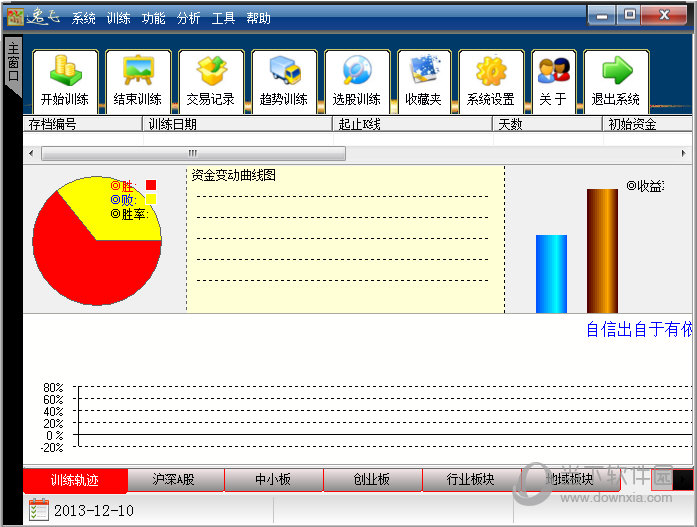The height and width of the screenshot is (527, 697).
Task: Switch to the 沪深A股 tab
Action: (x=174, y=479)
